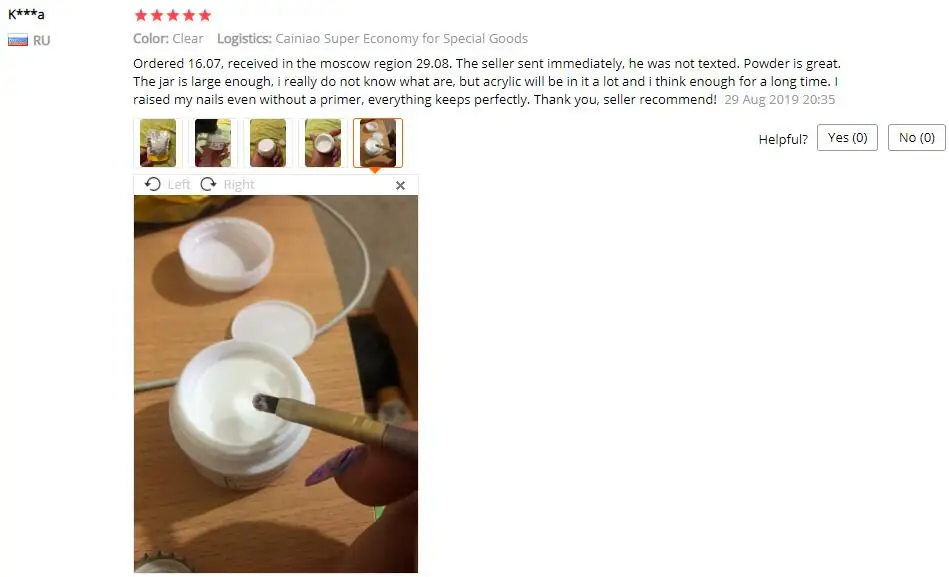Open the second review photo thumbnail

pyautogui.click(x=212, y=143)
